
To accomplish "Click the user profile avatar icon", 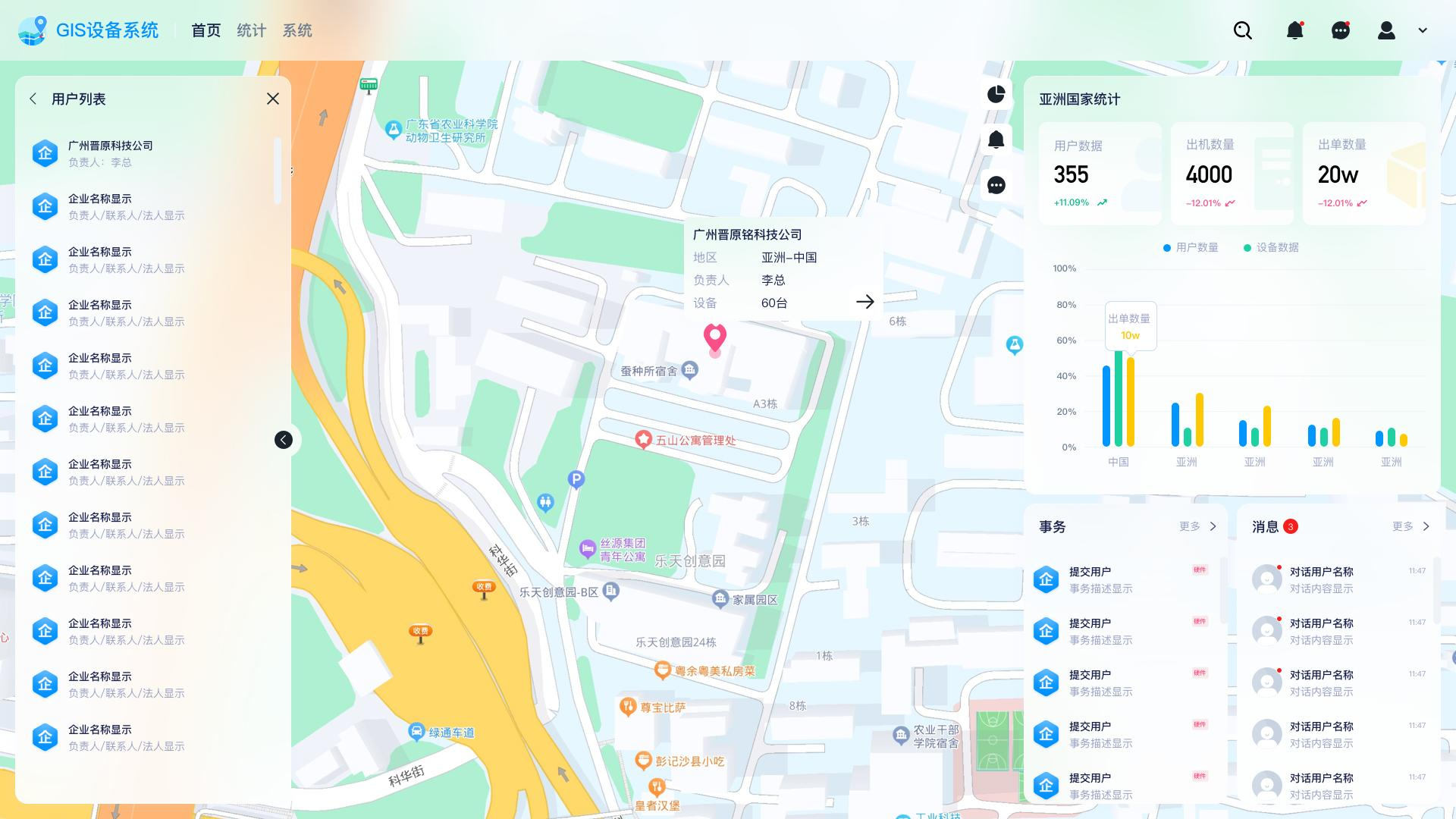I will click(1386, 30).
